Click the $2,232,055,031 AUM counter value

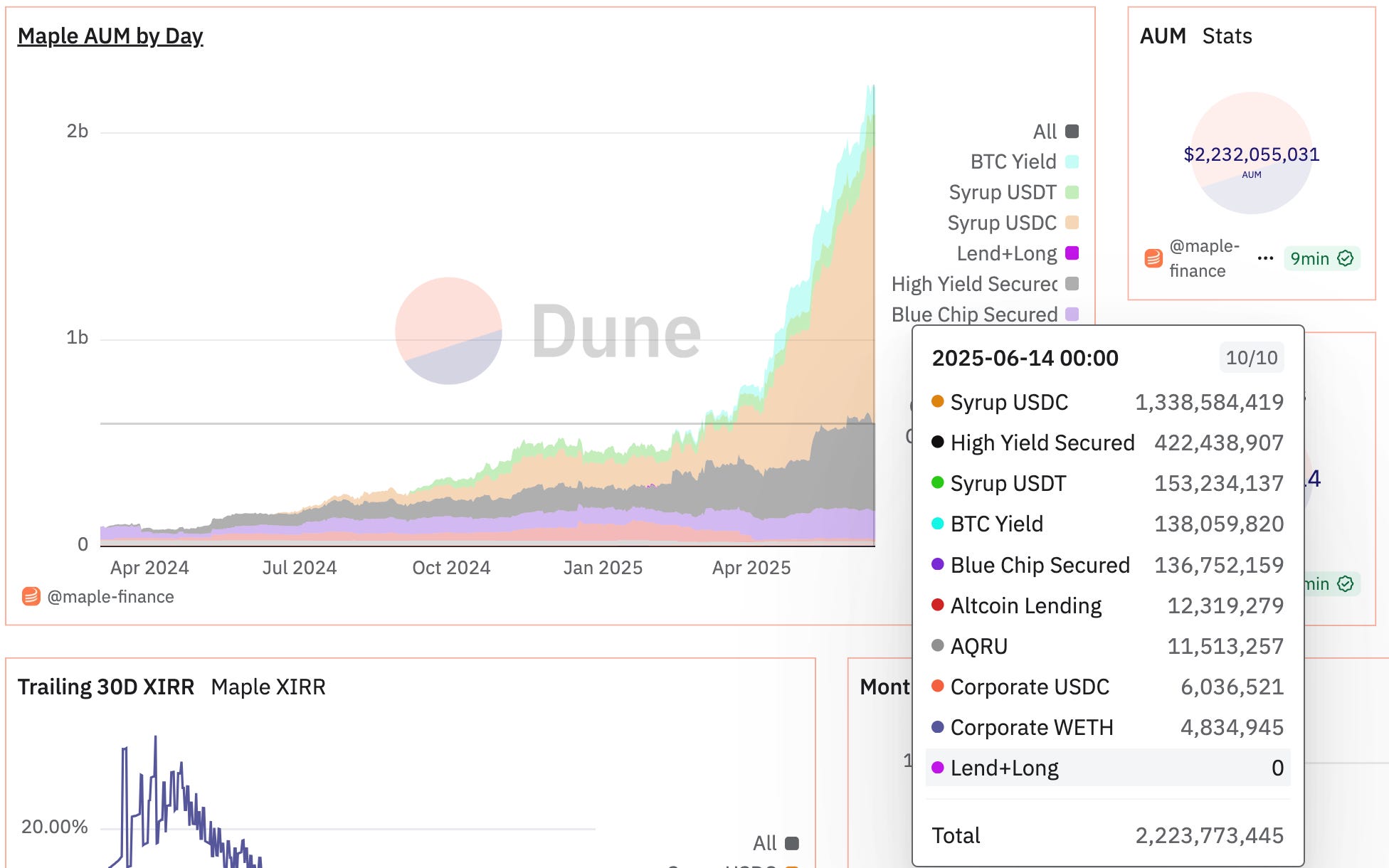[1251, 154]
